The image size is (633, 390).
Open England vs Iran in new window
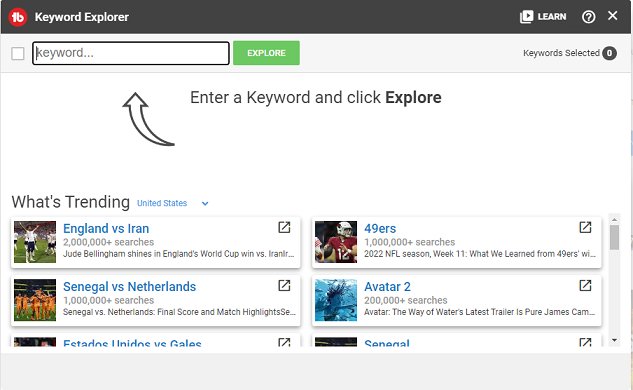tap(284, 227)
